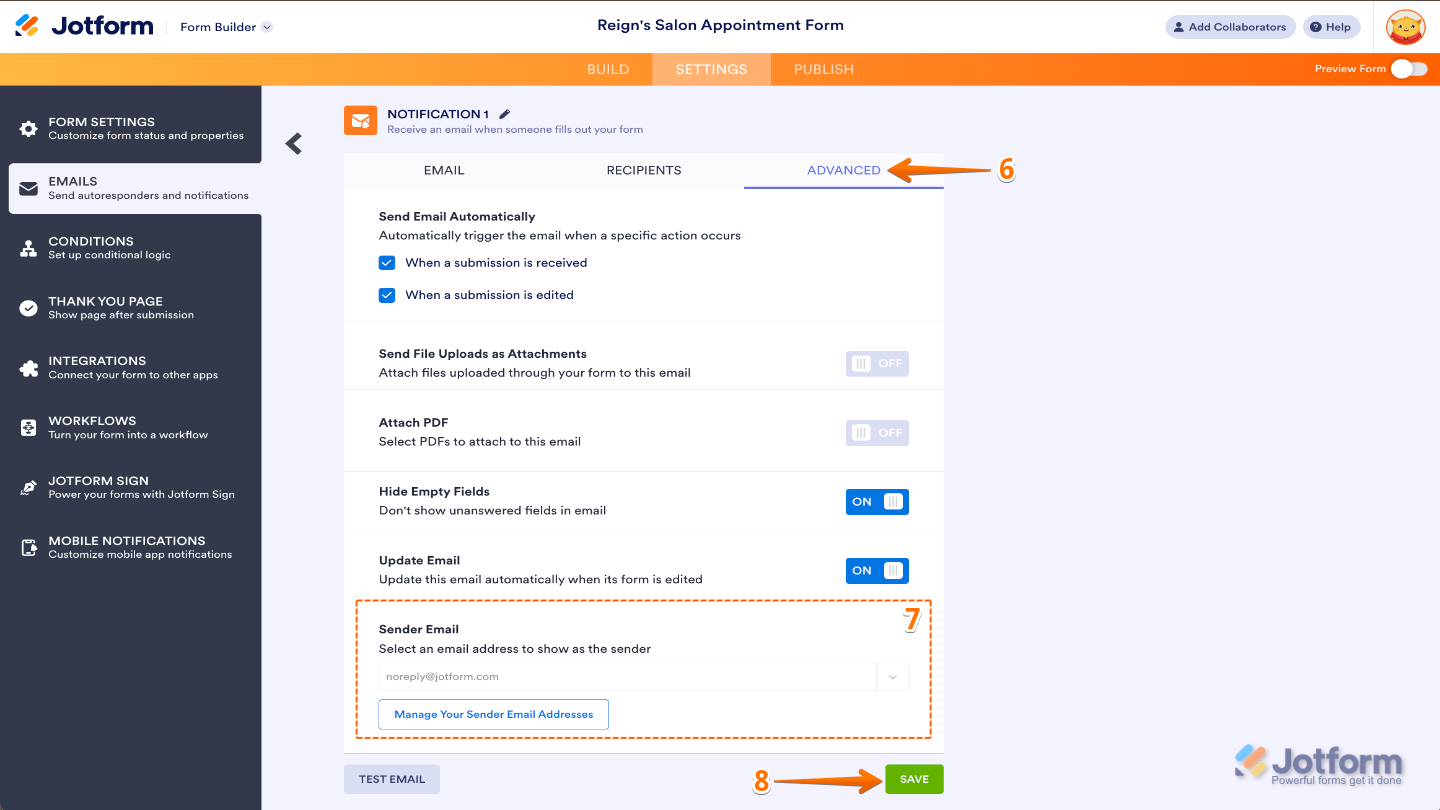Click Manage Your Sender Email Addresses

point(493,714)
